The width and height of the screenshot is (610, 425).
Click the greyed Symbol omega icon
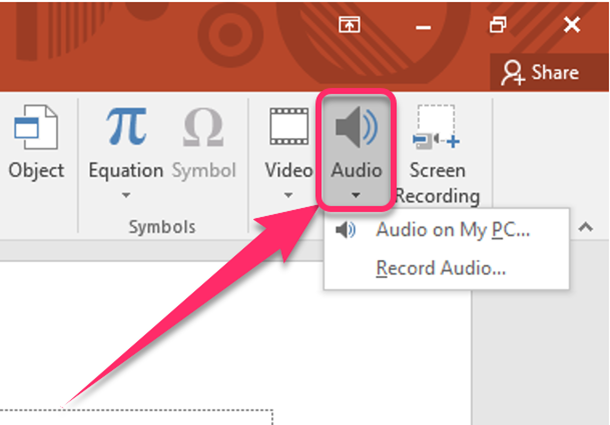(203, 127)
